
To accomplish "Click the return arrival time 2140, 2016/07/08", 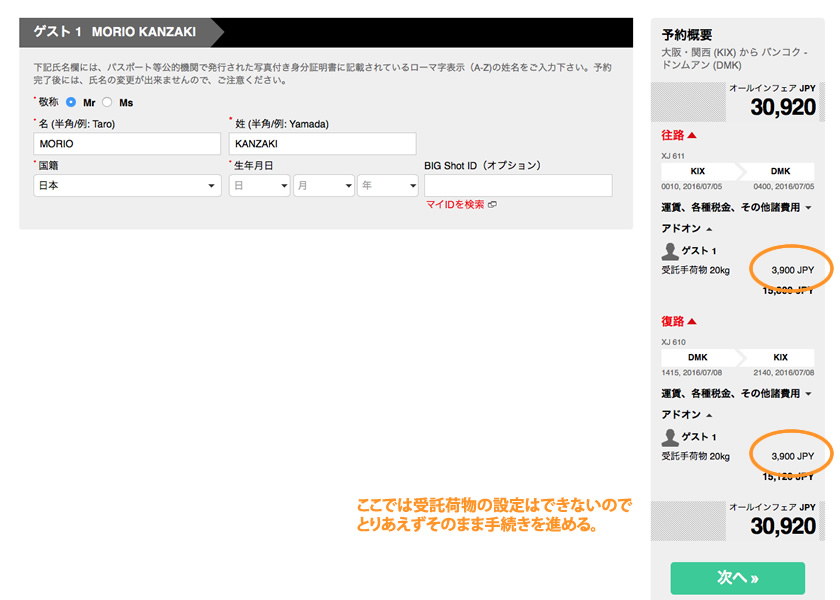I will point(784,372).
